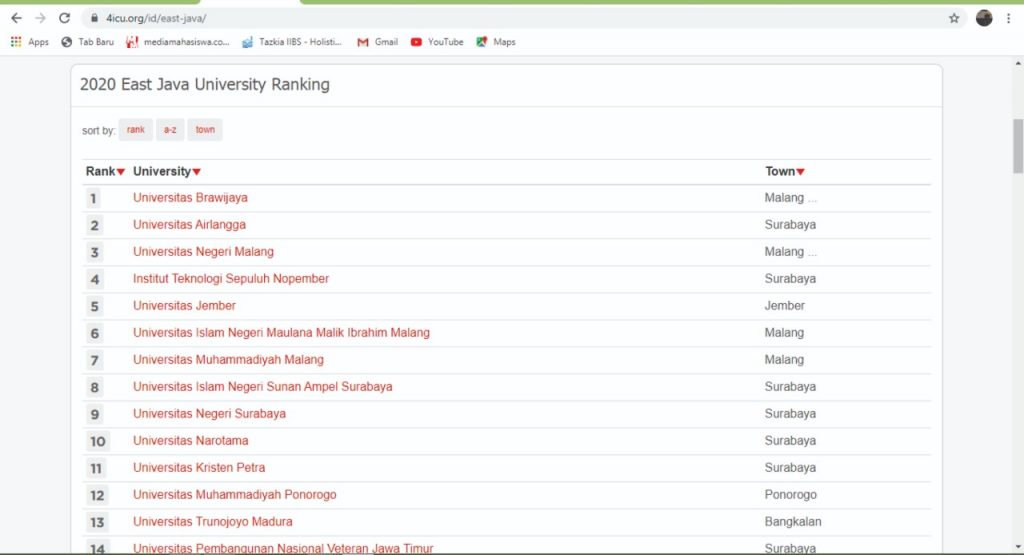This screenshot has width=1024, height=555.
Task: Sort the list by rank button
Action: (136, 129)
